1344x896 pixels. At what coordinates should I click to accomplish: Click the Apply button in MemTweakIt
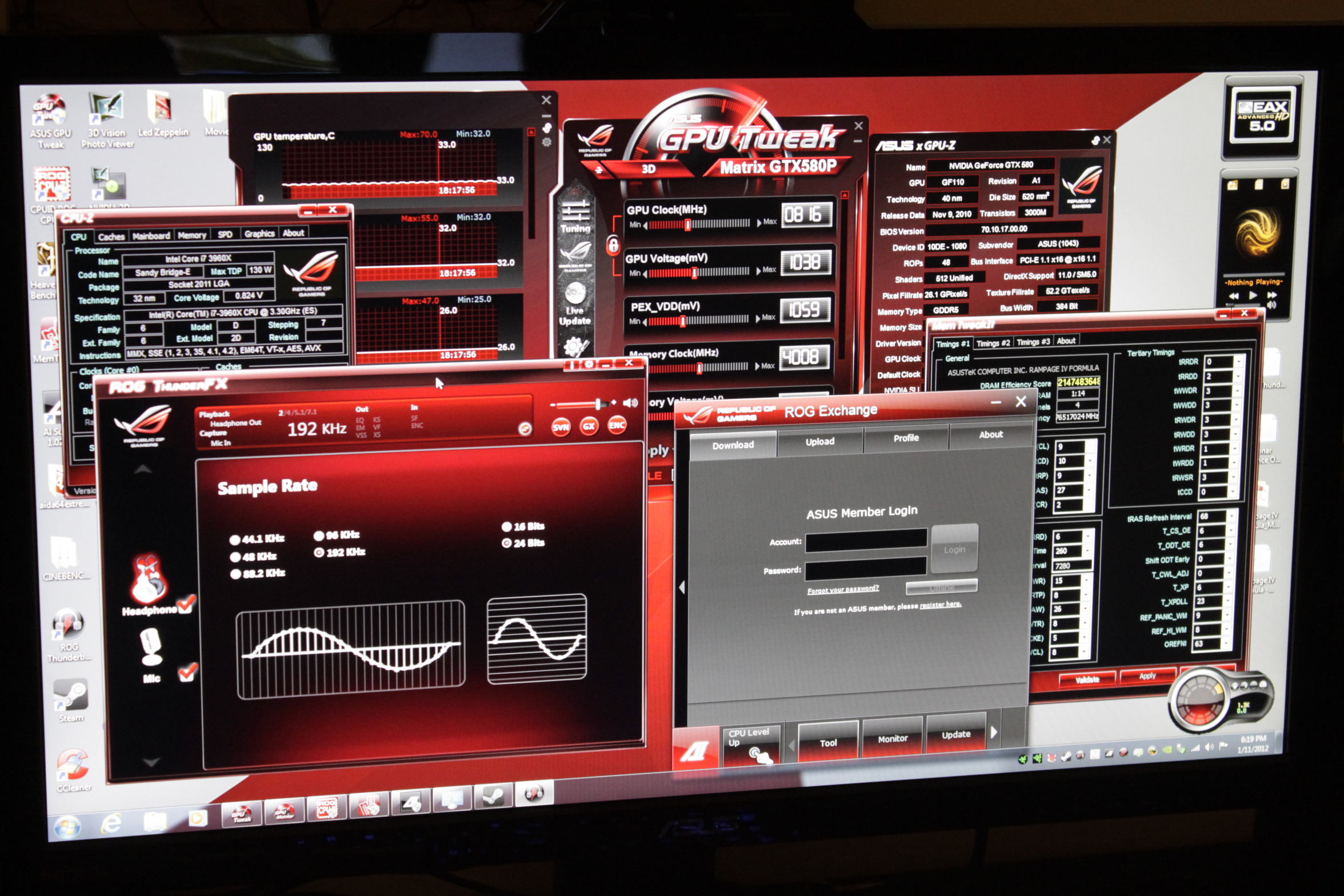1147,675
